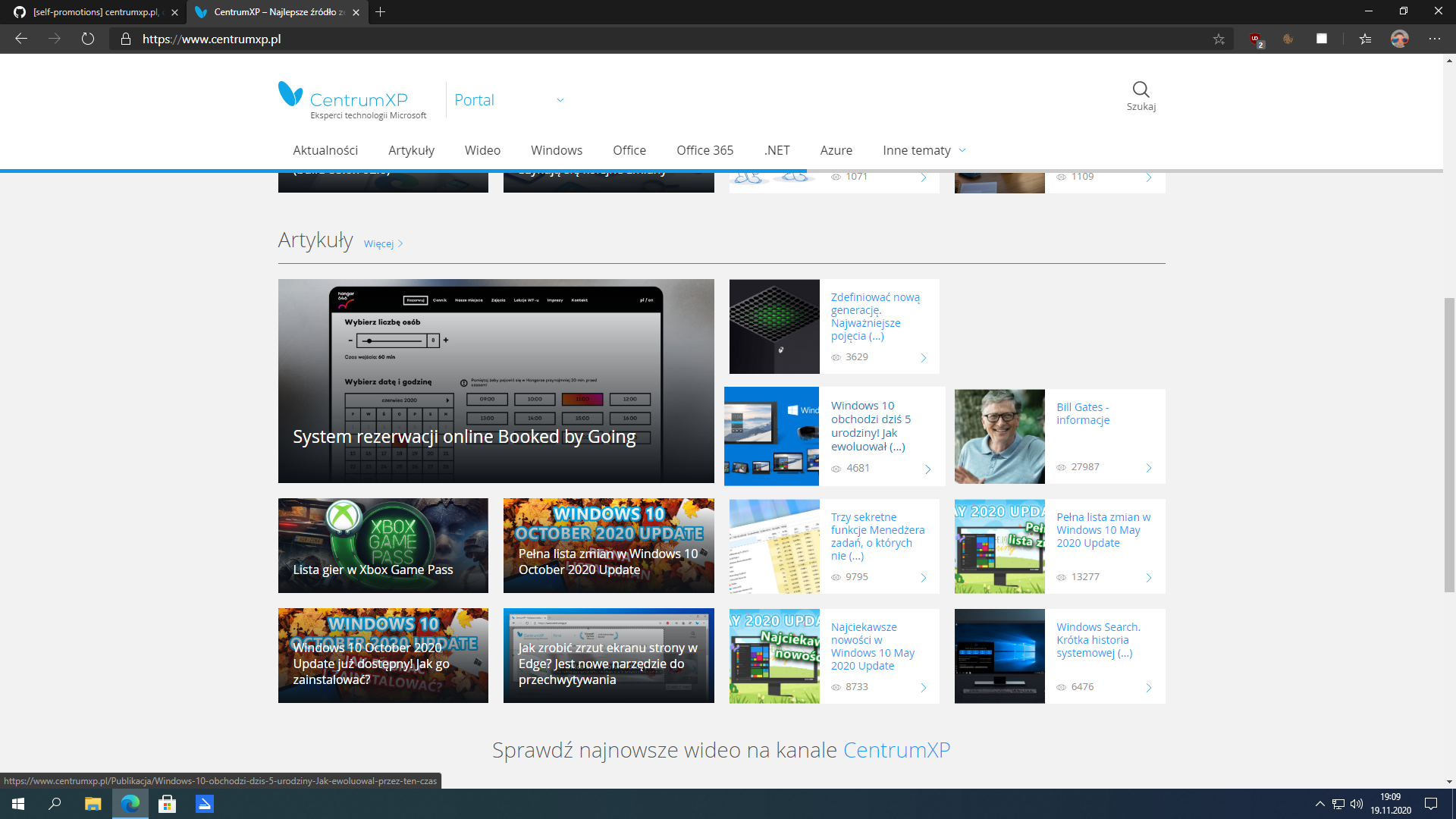
Task: Open Zdefiniować nową generację article link
Action: [x=875, y=316]
